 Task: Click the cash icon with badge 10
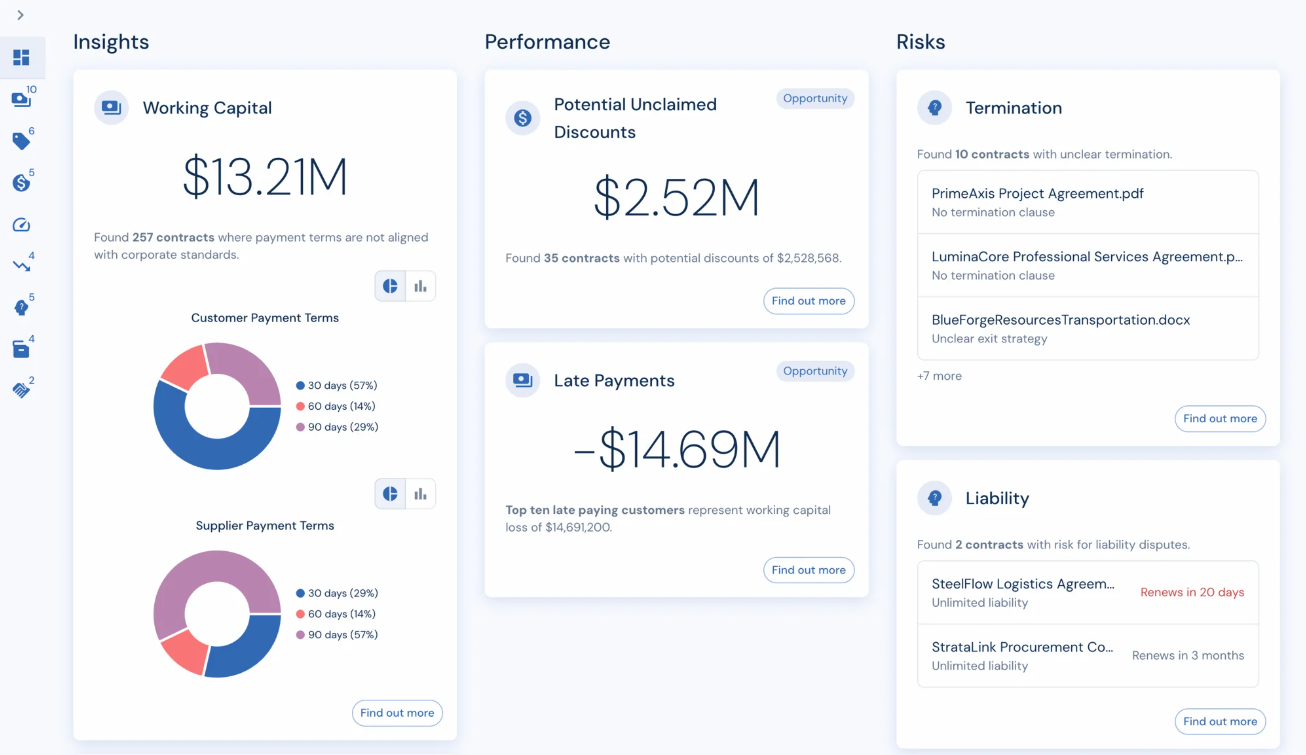(x=21, y=100)
